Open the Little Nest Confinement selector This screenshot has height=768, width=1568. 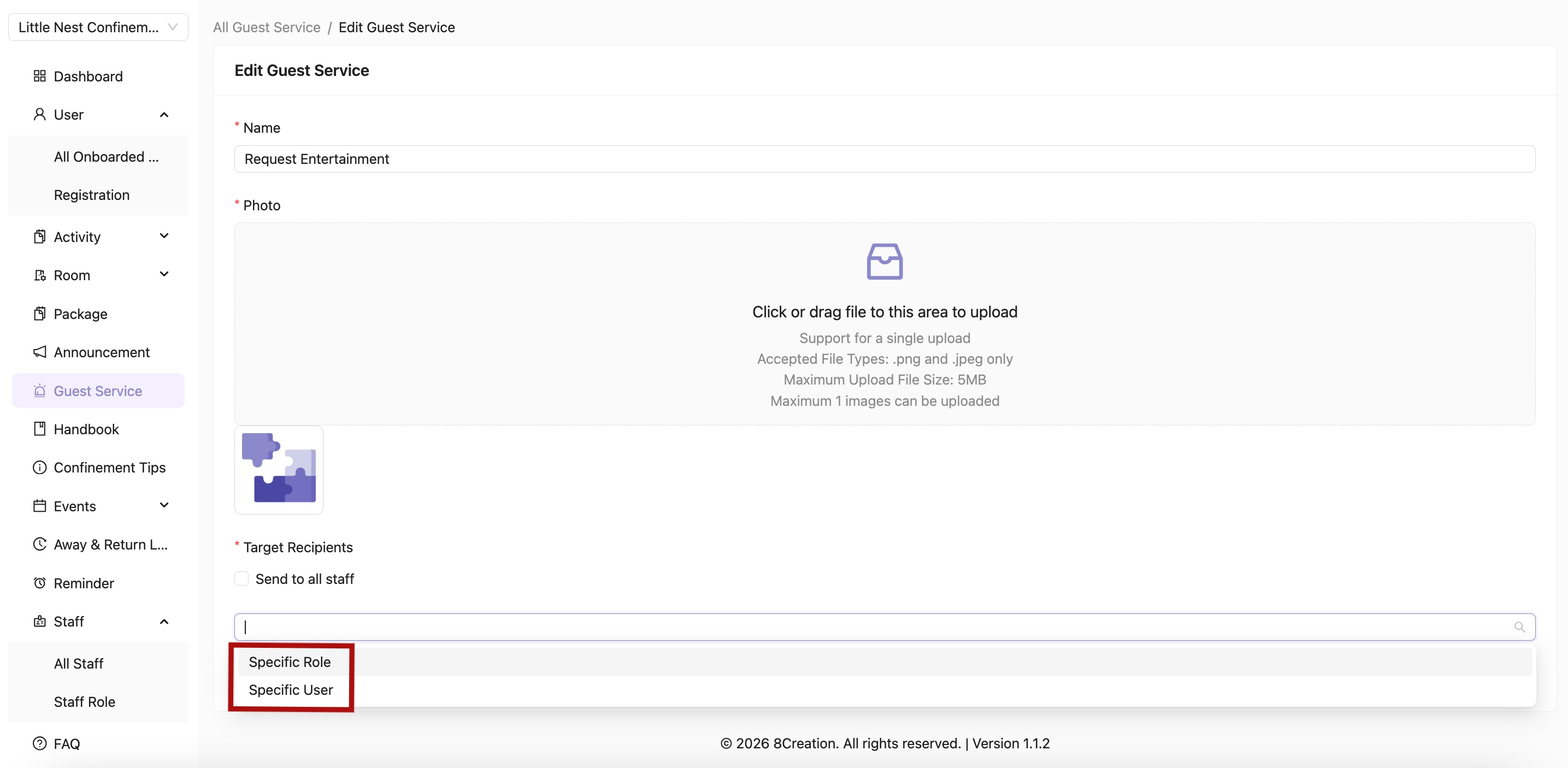(98, 27)
